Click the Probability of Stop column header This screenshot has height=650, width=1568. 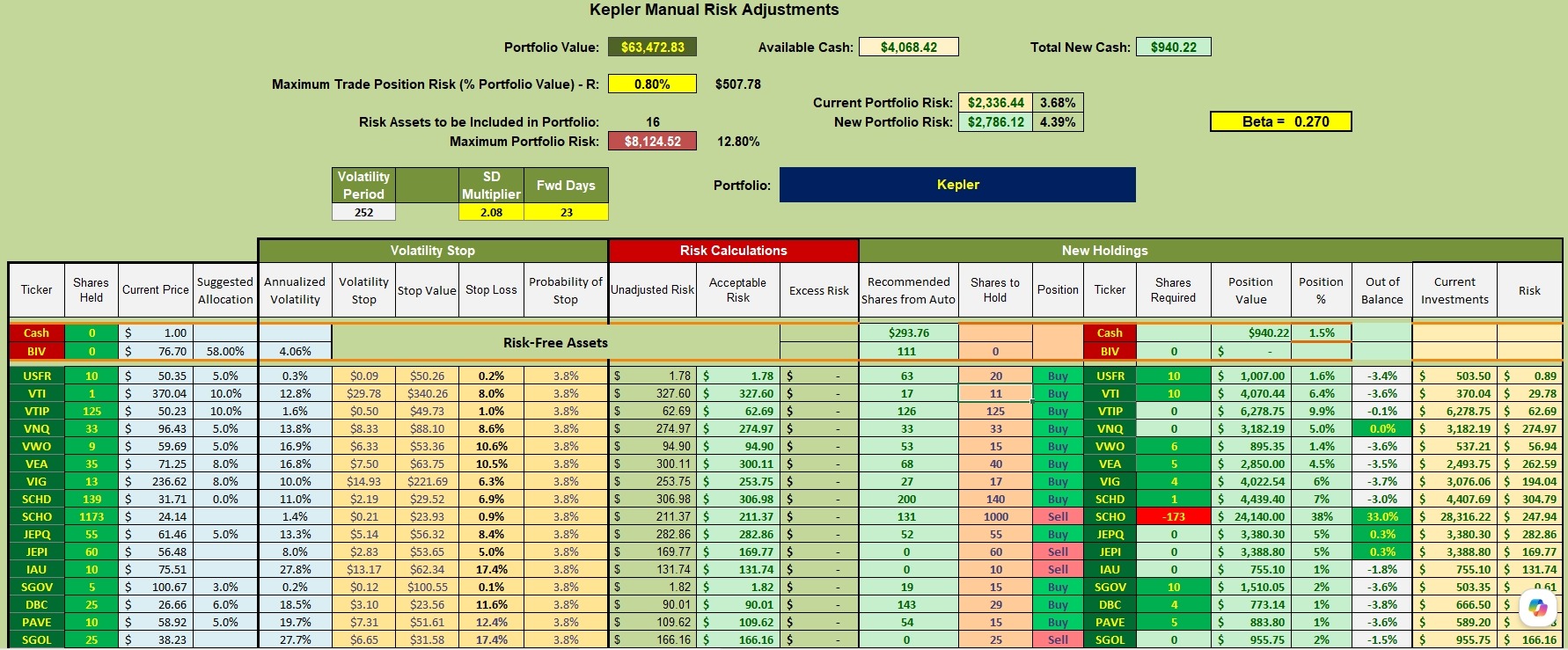point(566,290)
